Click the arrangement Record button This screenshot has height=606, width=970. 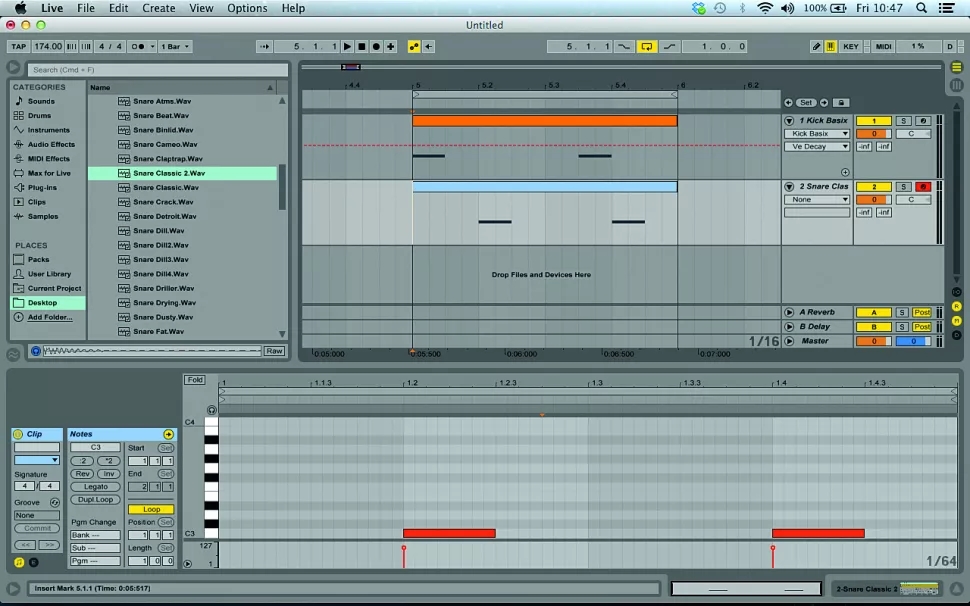(375, 47)
